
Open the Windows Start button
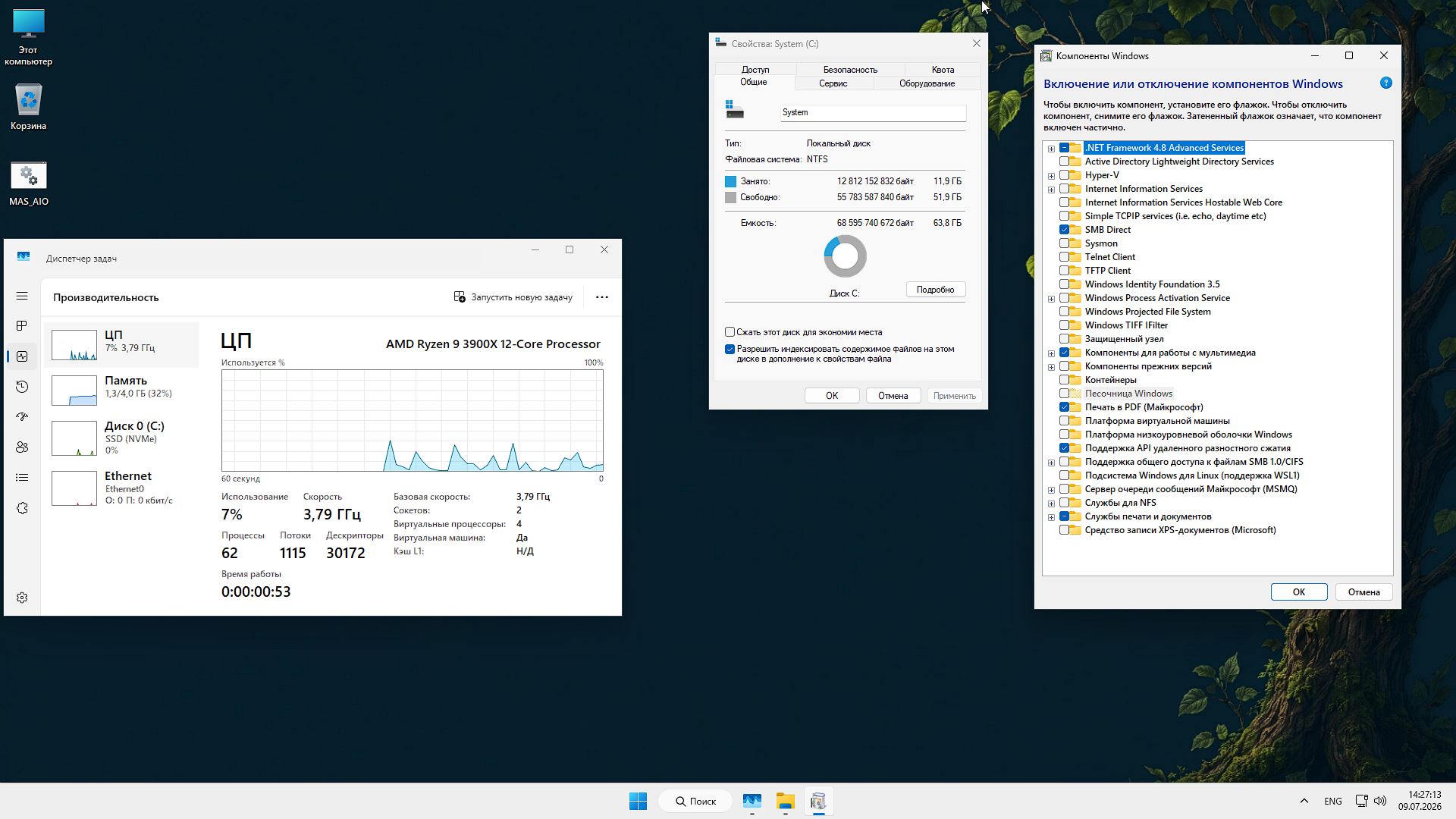point(638,801)
